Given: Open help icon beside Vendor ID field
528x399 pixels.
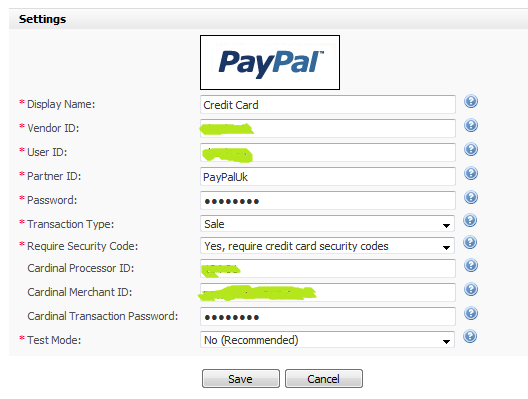Looking at the screenshot, I should (471, 125).
